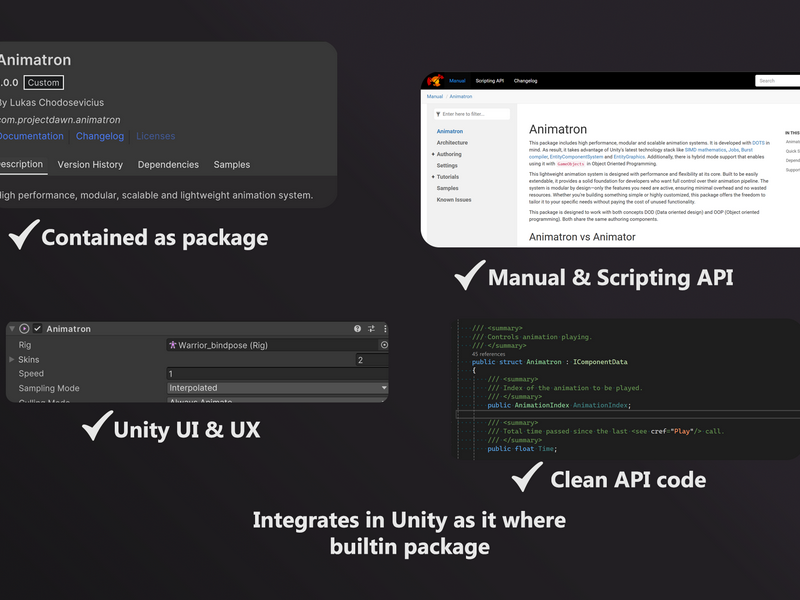This screenshot has height=600, width=800.
Task: Click the '45 references' code lens
Action: [x=488, y=354]
